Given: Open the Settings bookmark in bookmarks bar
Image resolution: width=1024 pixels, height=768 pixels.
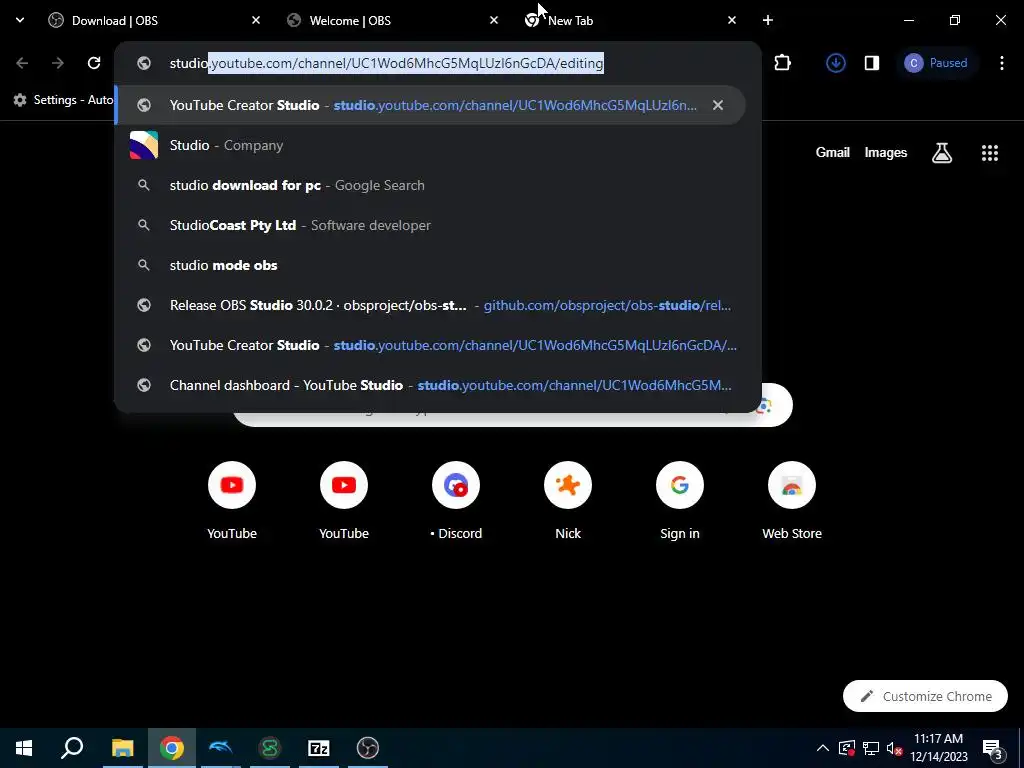Looking at the screenshot, I should pos(63,100).
